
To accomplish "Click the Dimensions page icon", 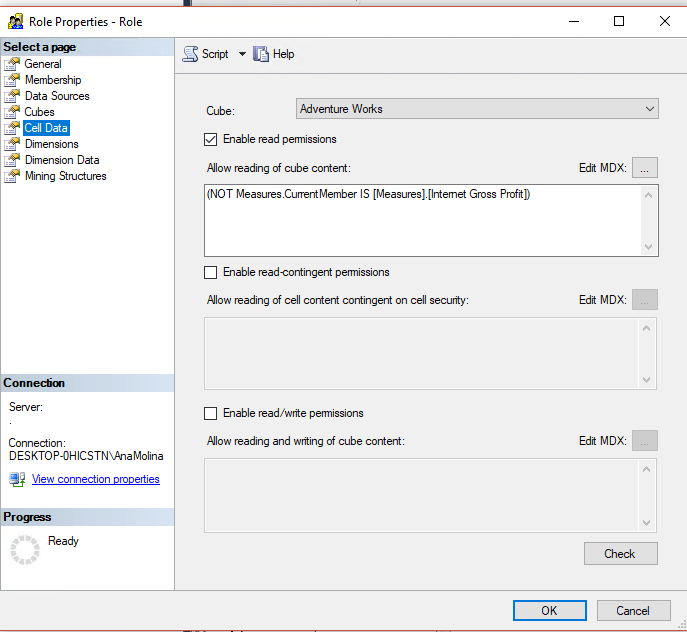I will pyautogui.click(x=12, y=144).
